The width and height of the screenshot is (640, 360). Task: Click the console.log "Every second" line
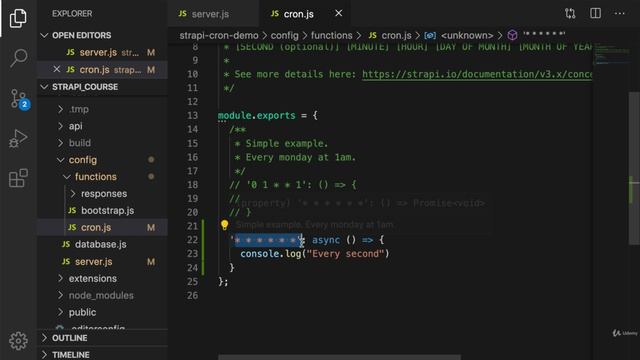[315, 254]
